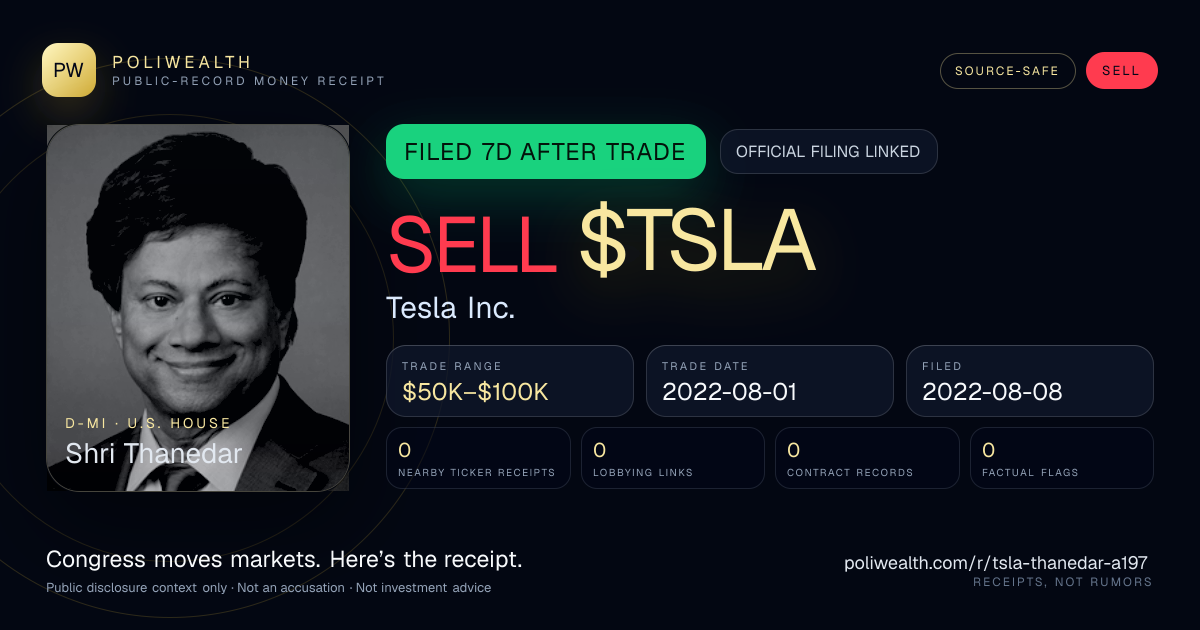Click the FILED 7D AFTER TRADE badge
This screenshot has width=1200, height=630.
pos(546,152)
